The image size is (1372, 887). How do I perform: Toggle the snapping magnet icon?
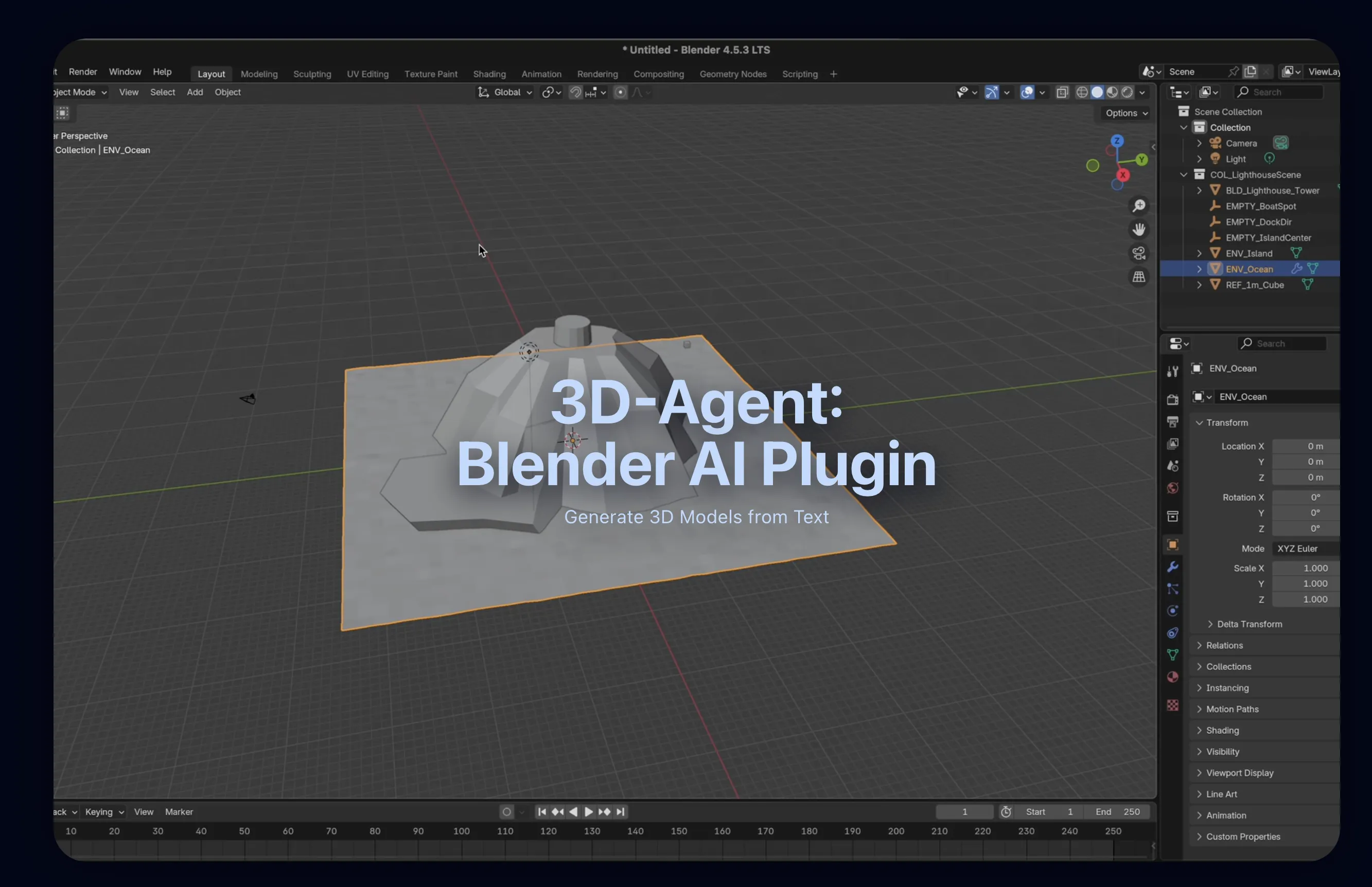(575, 92)
